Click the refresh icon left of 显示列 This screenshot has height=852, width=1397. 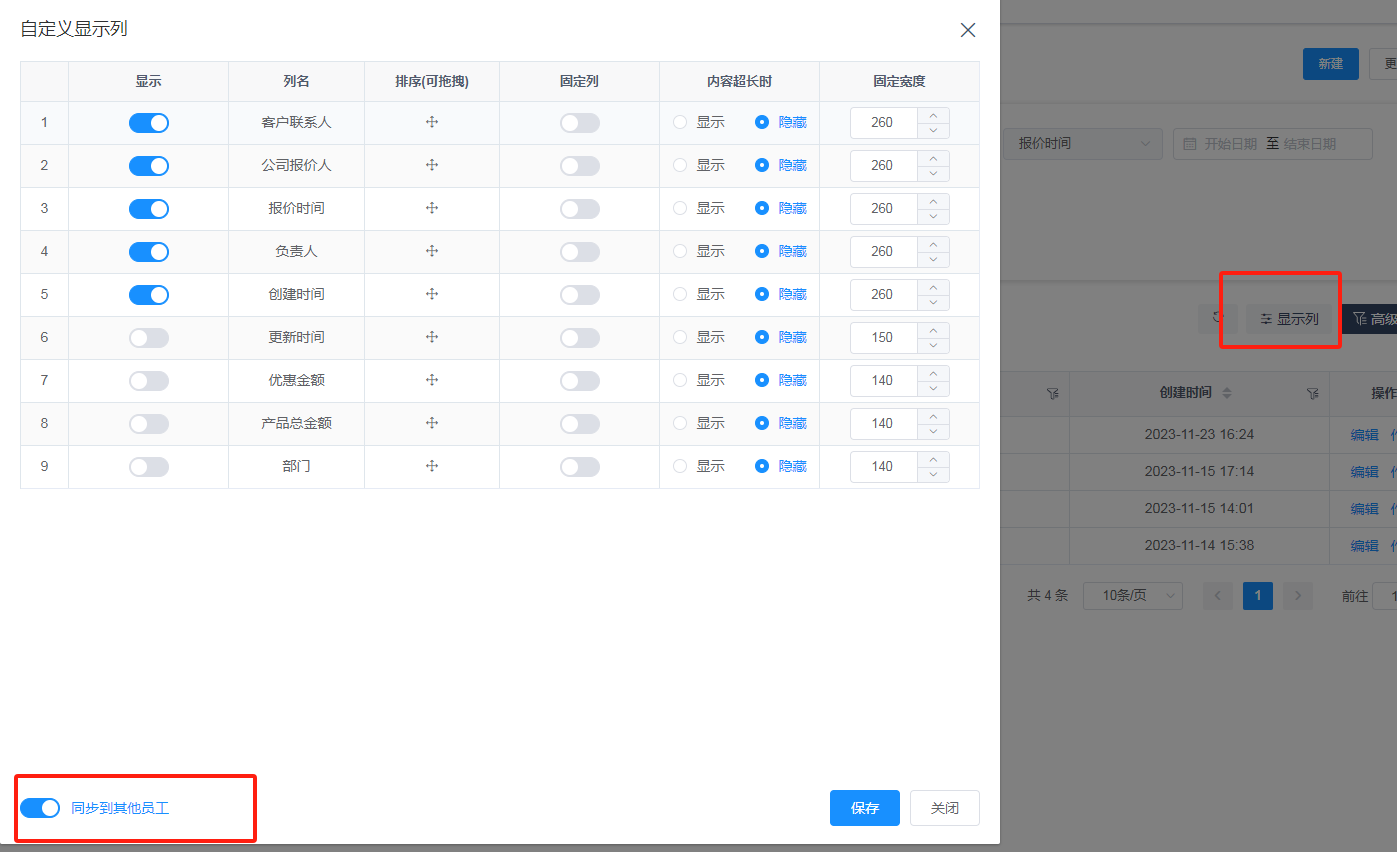[1218, 318]
